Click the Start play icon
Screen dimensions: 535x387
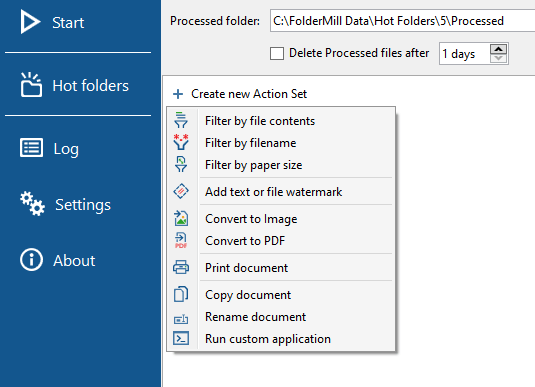point(30,22)
